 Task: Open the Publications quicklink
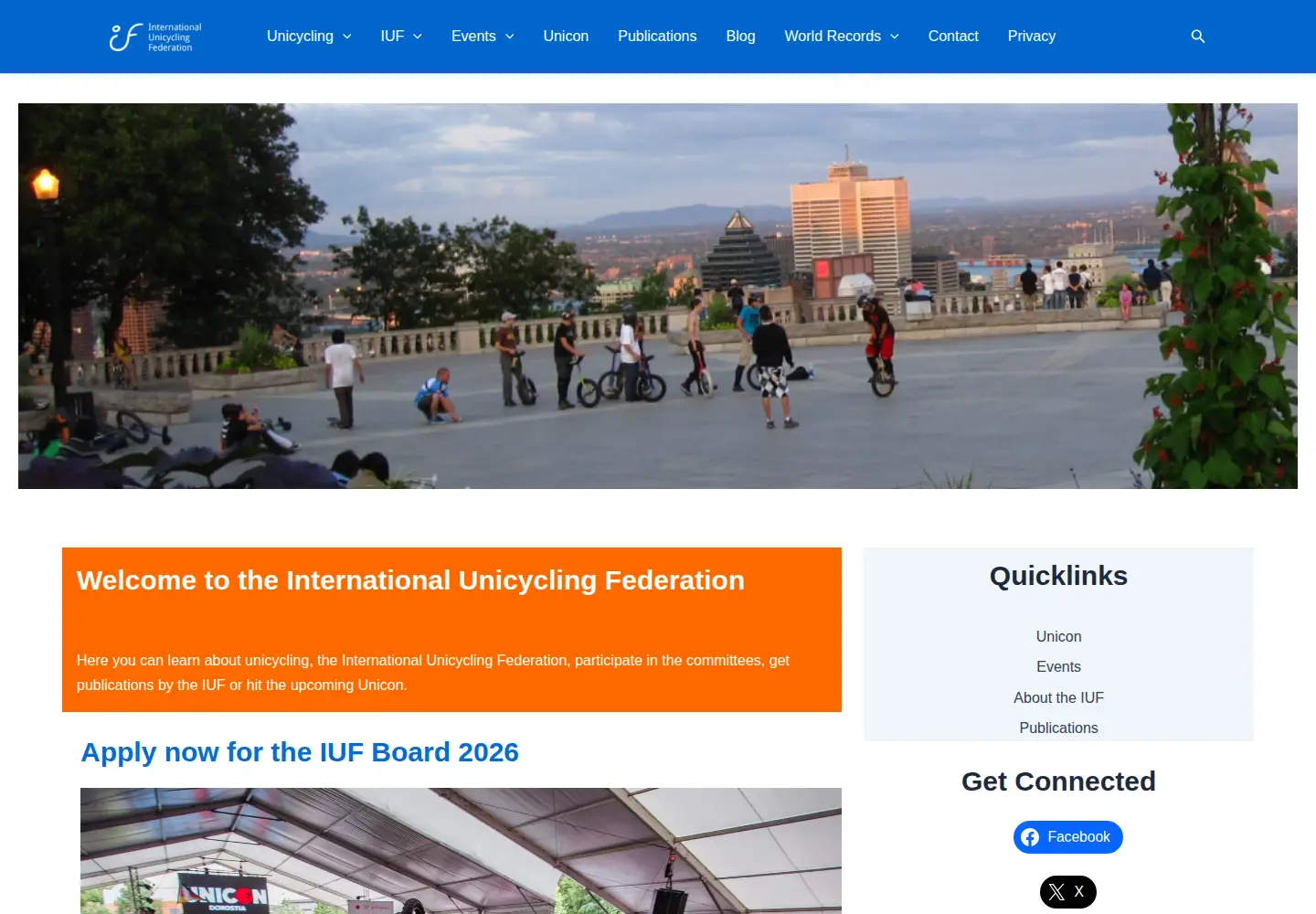1058,728
